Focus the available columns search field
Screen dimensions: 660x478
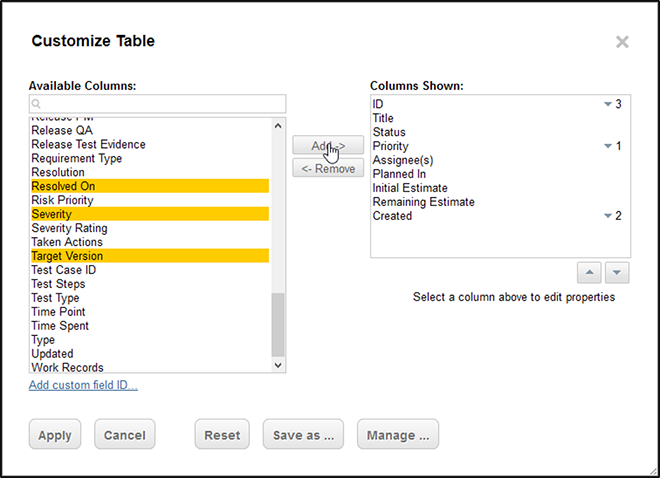[x=160, y=104]
